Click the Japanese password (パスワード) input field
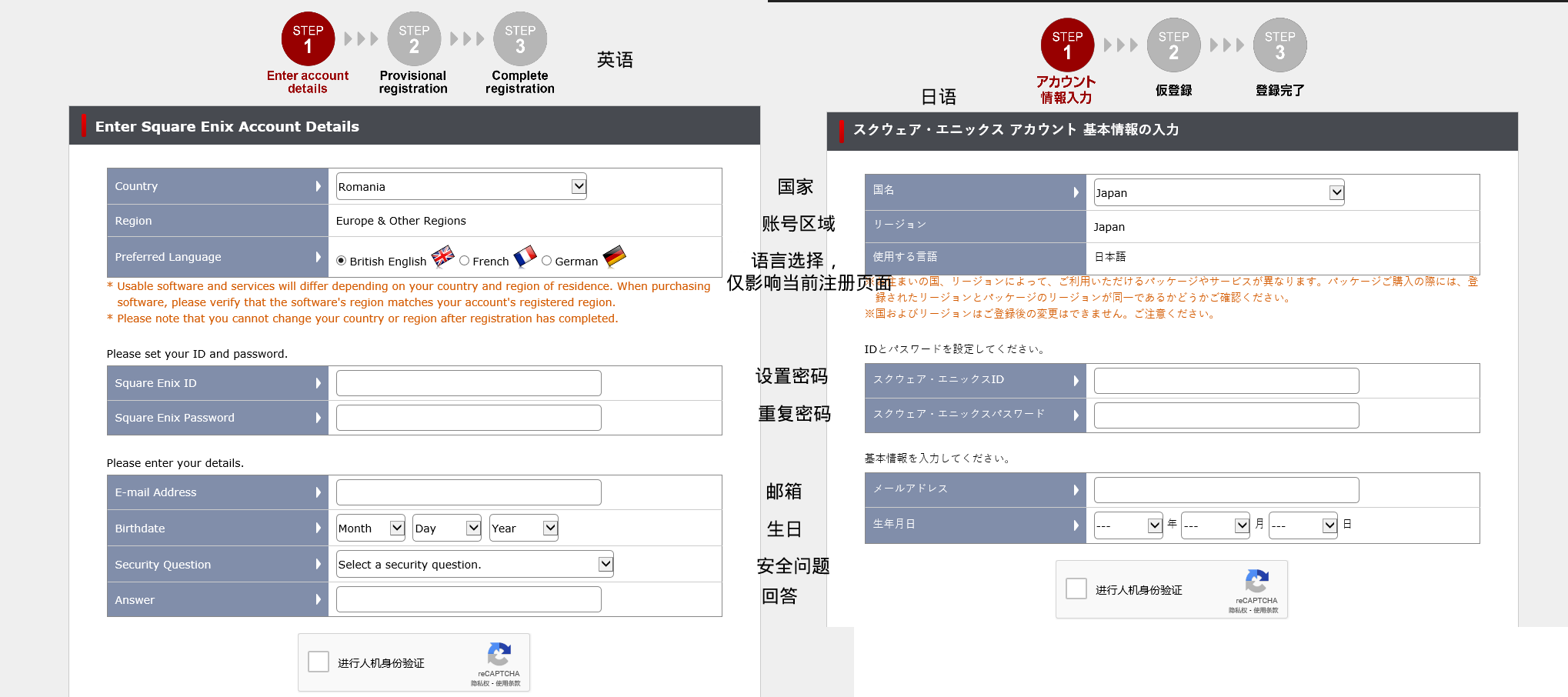The width and height of the screenshot is (1568, 697). tap(1226, 415)
